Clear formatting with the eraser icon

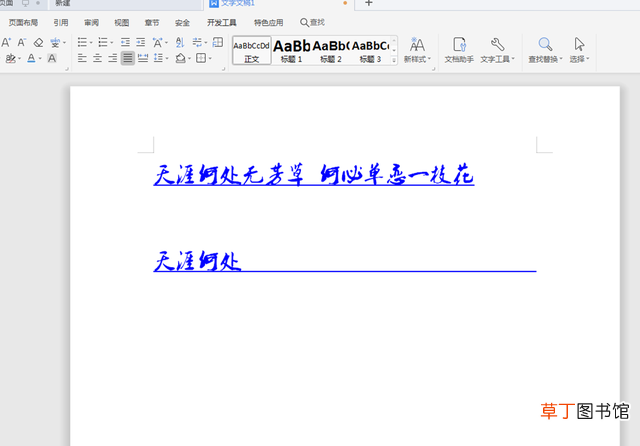[x=38, y=42]
